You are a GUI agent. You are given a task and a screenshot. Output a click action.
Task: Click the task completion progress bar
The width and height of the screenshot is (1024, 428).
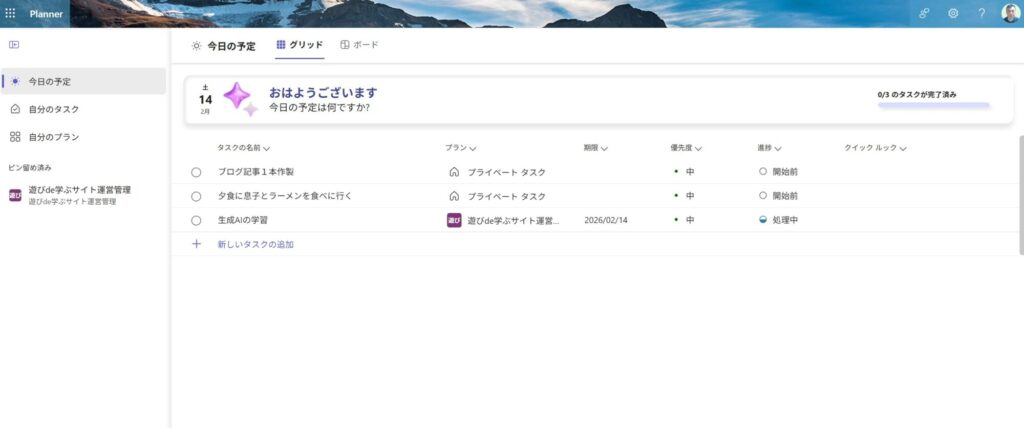coord(933,104)
